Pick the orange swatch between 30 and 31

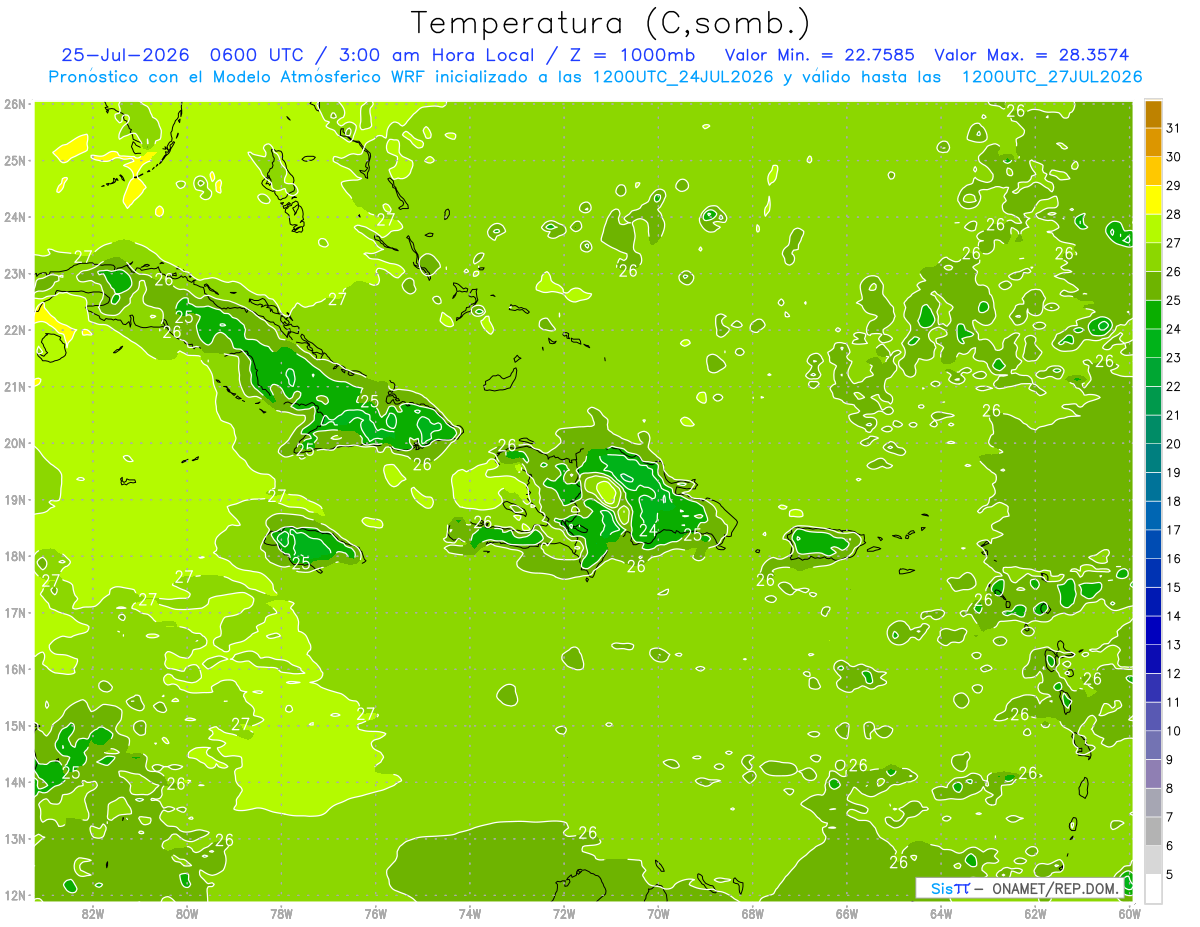tap(1153, 143)
